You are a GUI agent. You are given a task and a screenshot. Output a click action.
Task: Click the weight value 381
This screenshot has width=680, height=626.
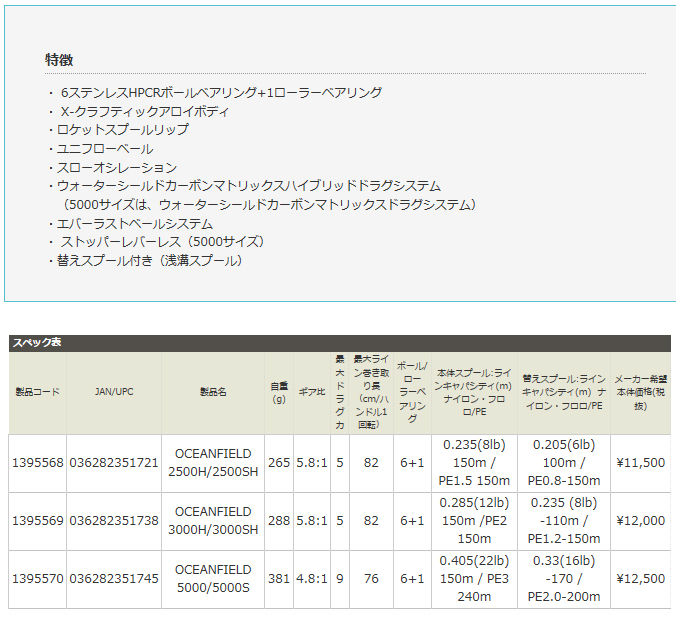click(279, 579)
